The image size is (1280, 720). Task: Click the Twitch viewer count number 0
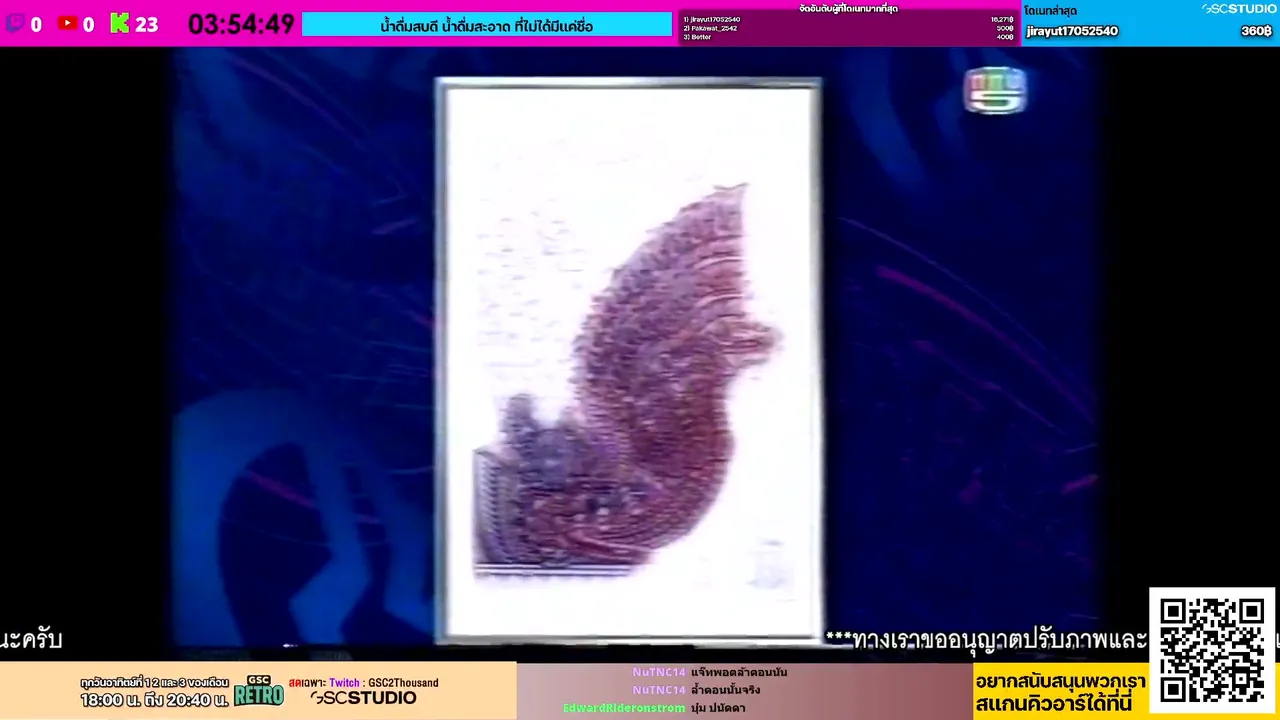[x=36, y=24]
